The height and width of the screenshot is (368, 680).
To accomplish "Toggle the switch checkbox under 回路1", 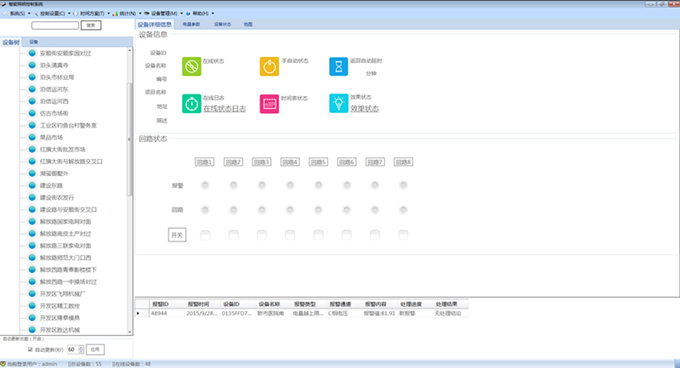I will click(x=205, y=235).
